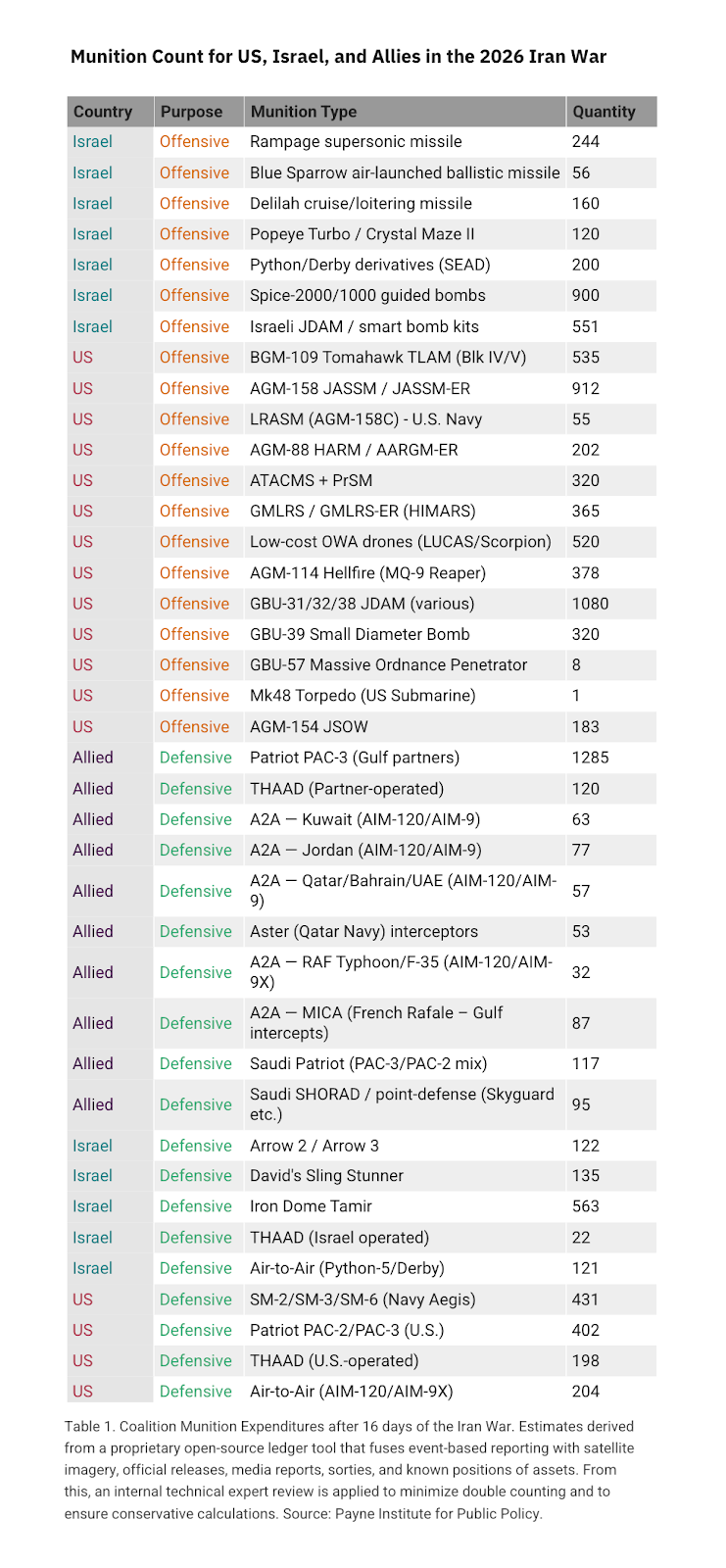The image size is (726, 1568).
Task: Click the Table 1 caption text
Action: click(349, 1470)
